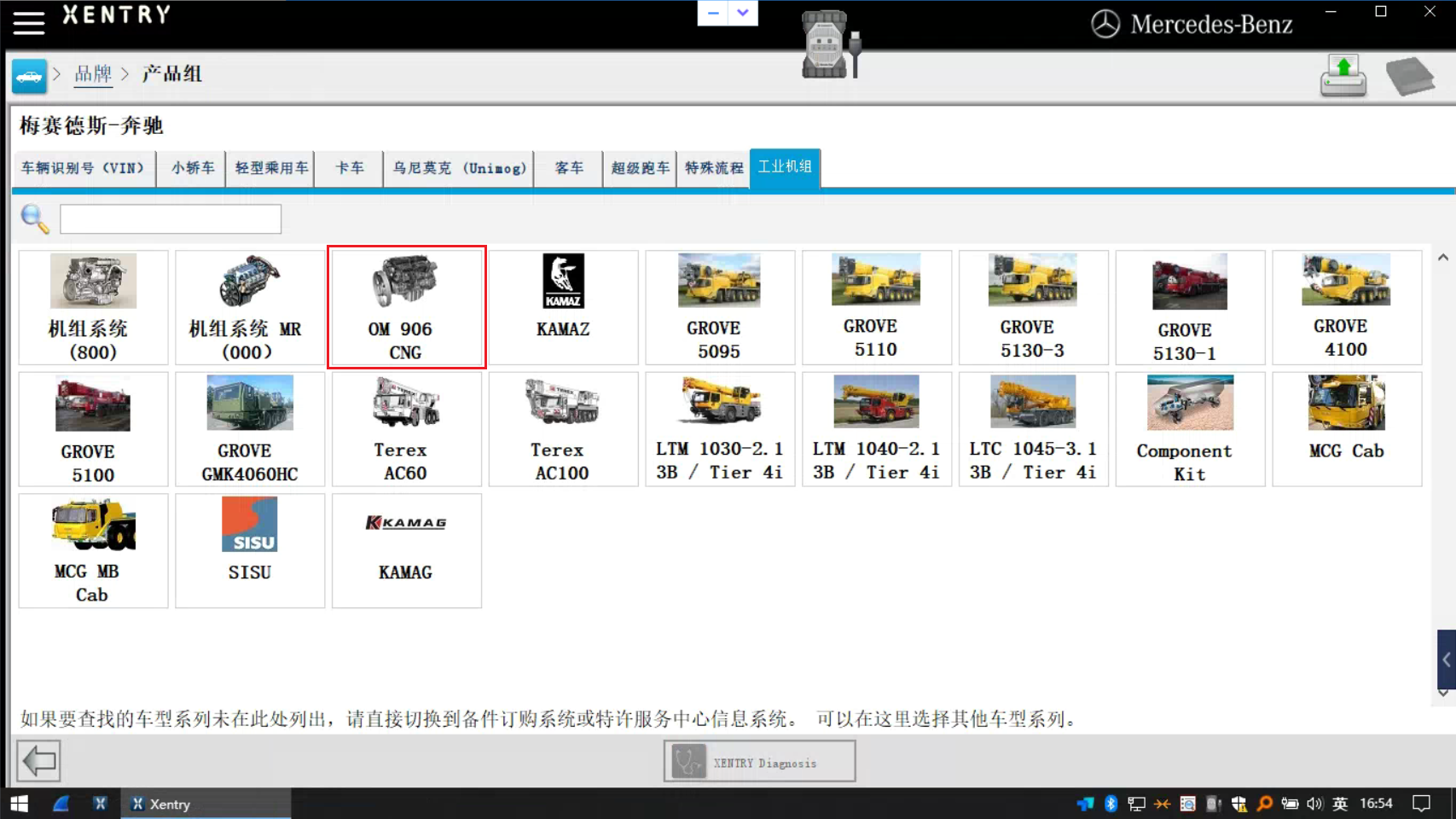Select the KAMAZ tile

[x=564, y=307]
